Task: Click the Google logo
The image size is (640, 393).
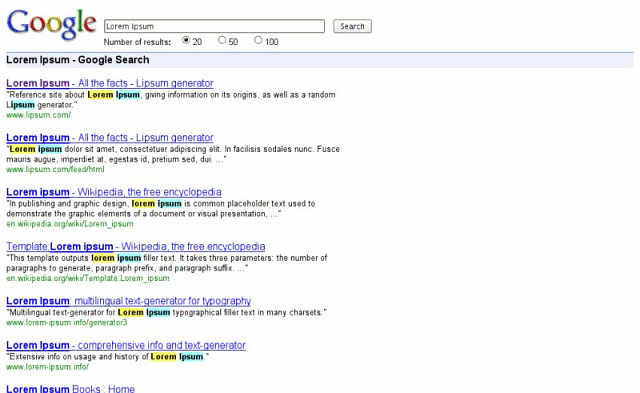Action: (x=51, y=24)
